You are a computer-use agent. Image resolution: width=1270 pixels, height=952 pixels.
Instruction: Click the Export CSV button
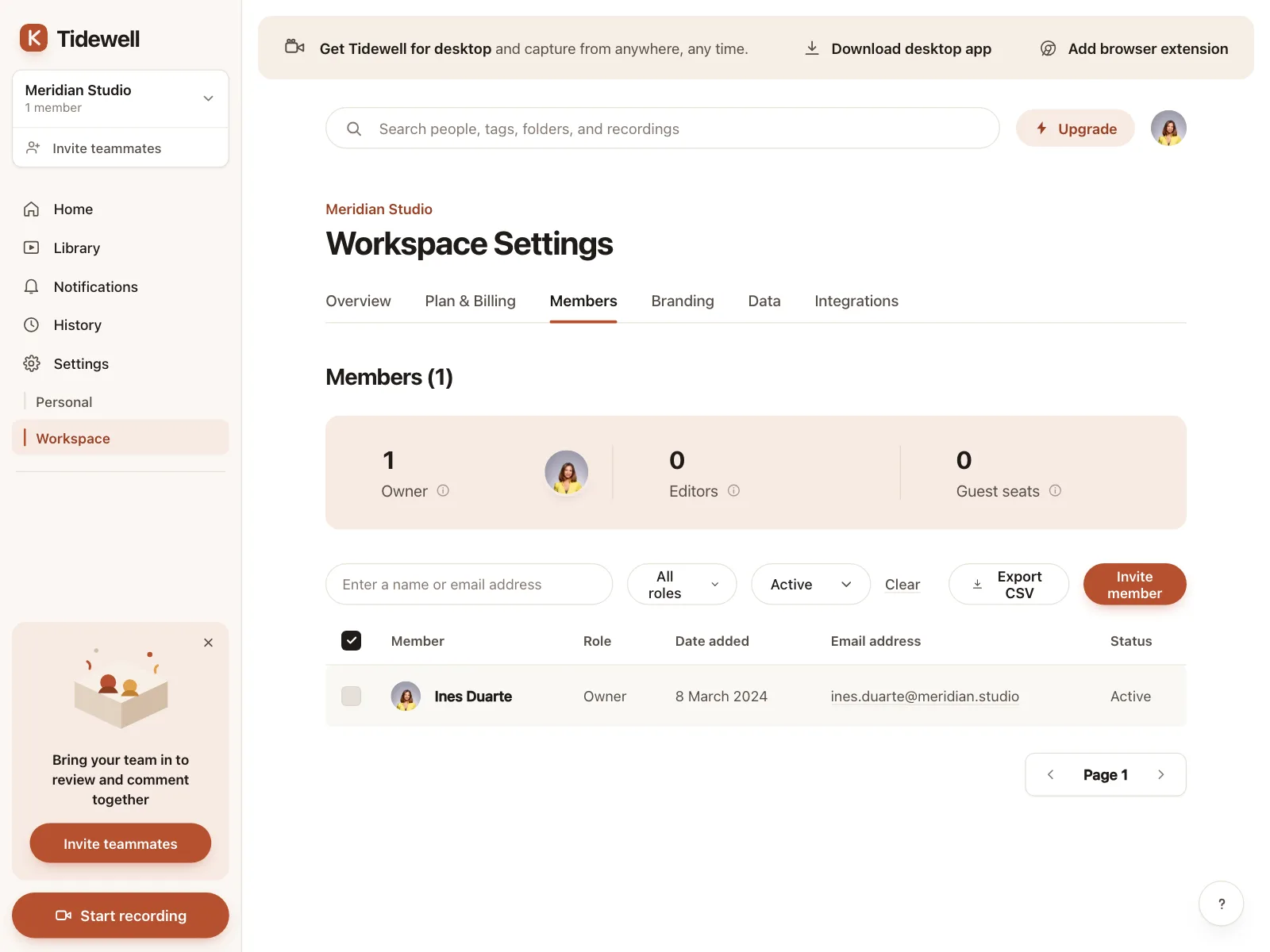pyautogui.click(x=1008, y=584)
